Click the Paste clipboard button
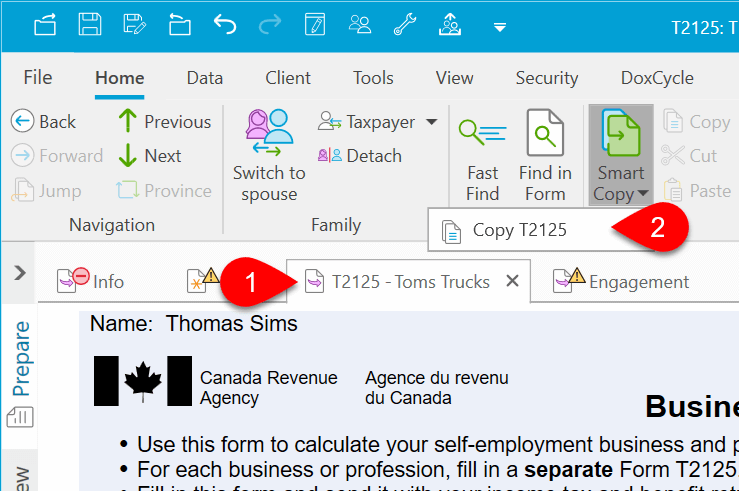This screenshot has width=739, height=491. (x=698, y=190)
